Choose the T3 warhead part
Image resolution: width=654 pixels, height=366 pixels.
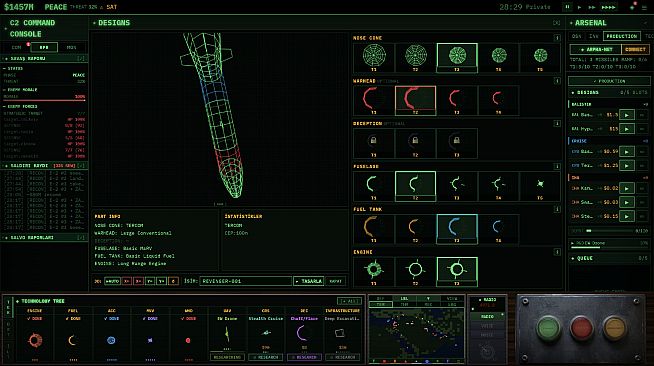click(x=457, y=100)
